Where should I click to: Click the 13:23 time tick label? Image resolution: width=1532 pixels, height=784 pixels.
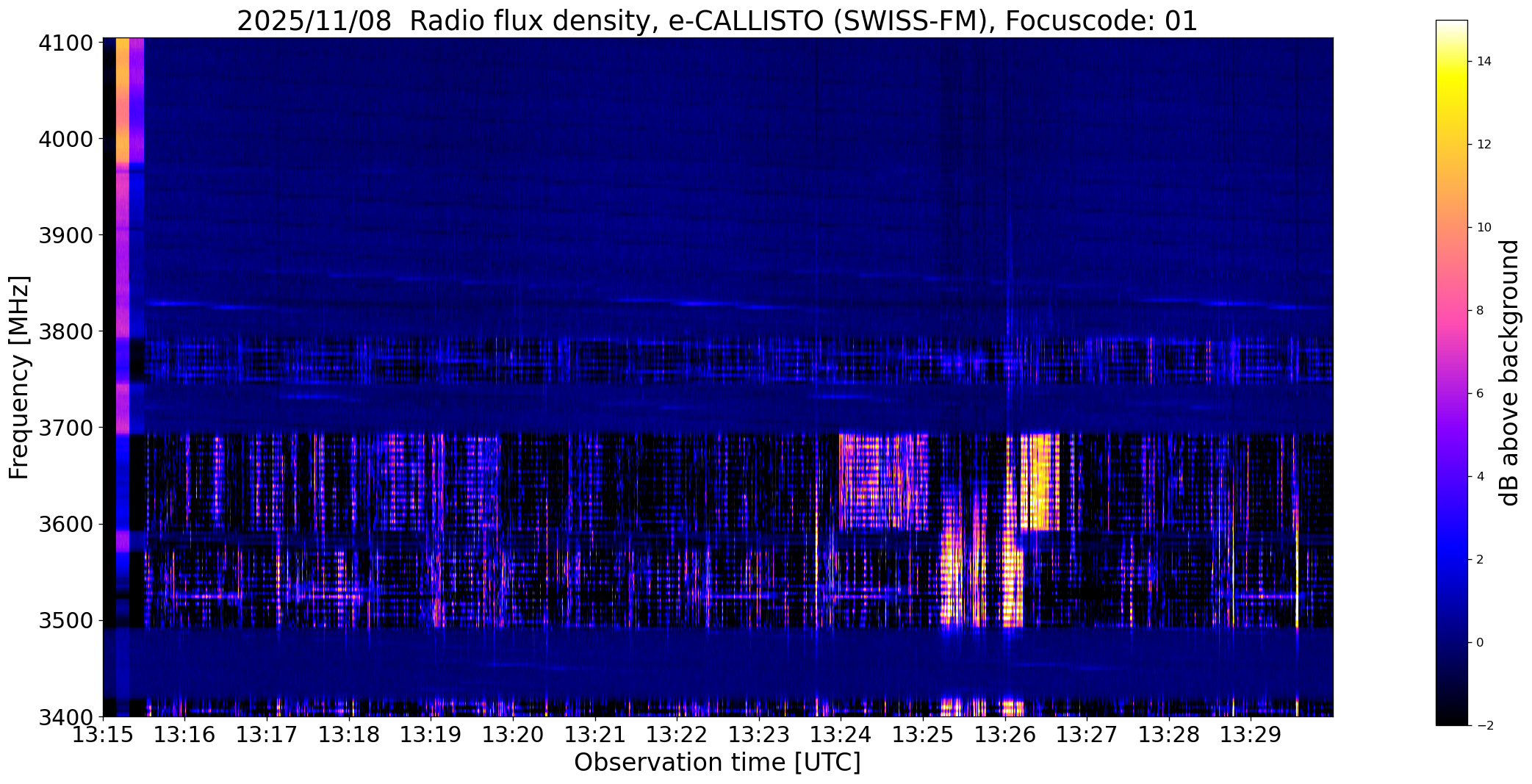(x=759, y=735)
